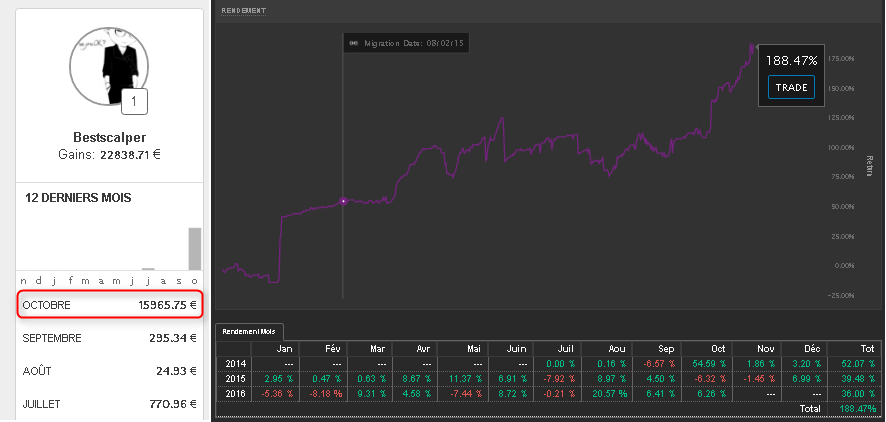Click the rank badge showing 1
Image resolution: width=886 pixels, height=422 pixels.
(135, 101)
